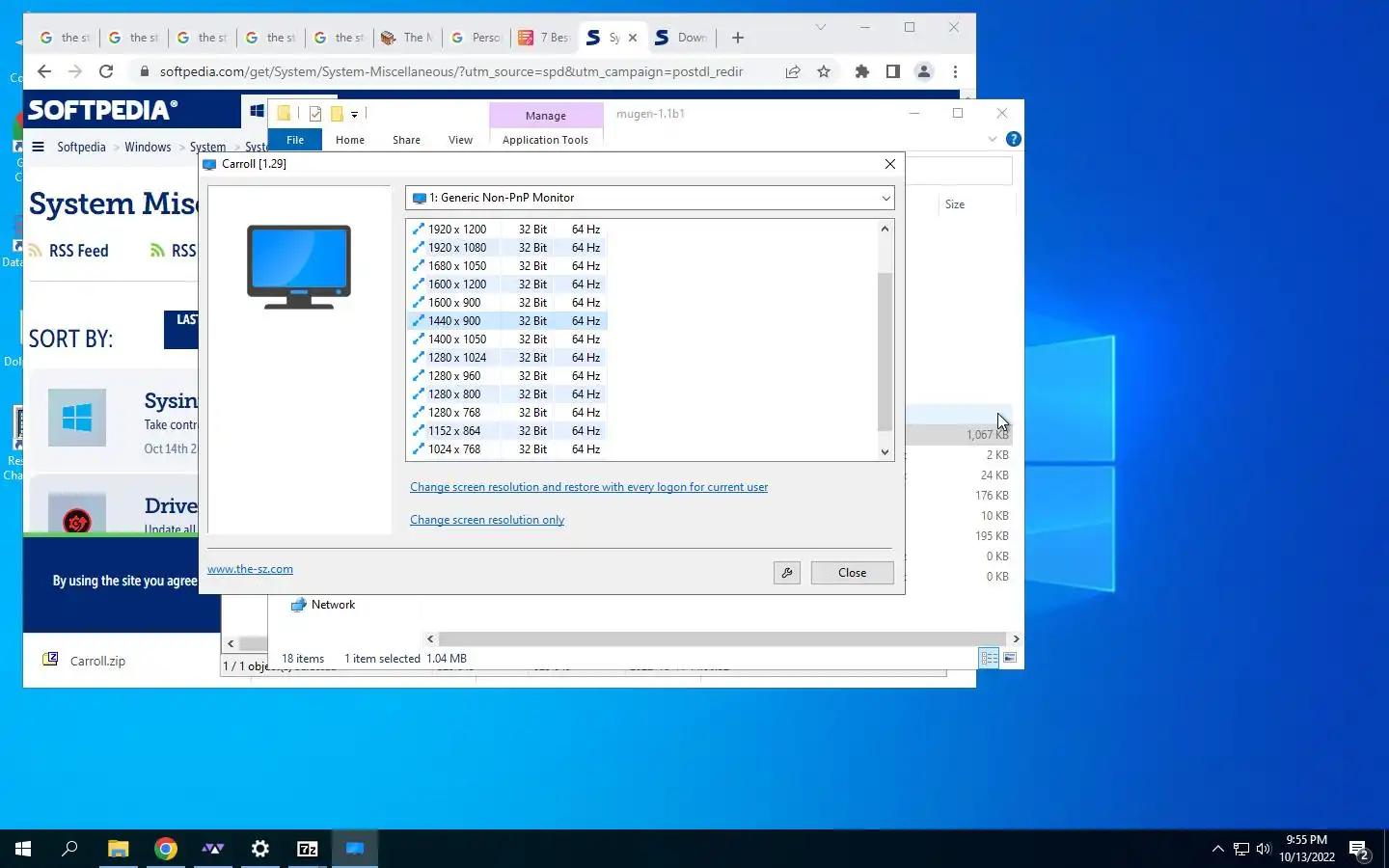1389x868 pixels.
Task: Select the 1280 x 960 resolution row
Action: 506,376
